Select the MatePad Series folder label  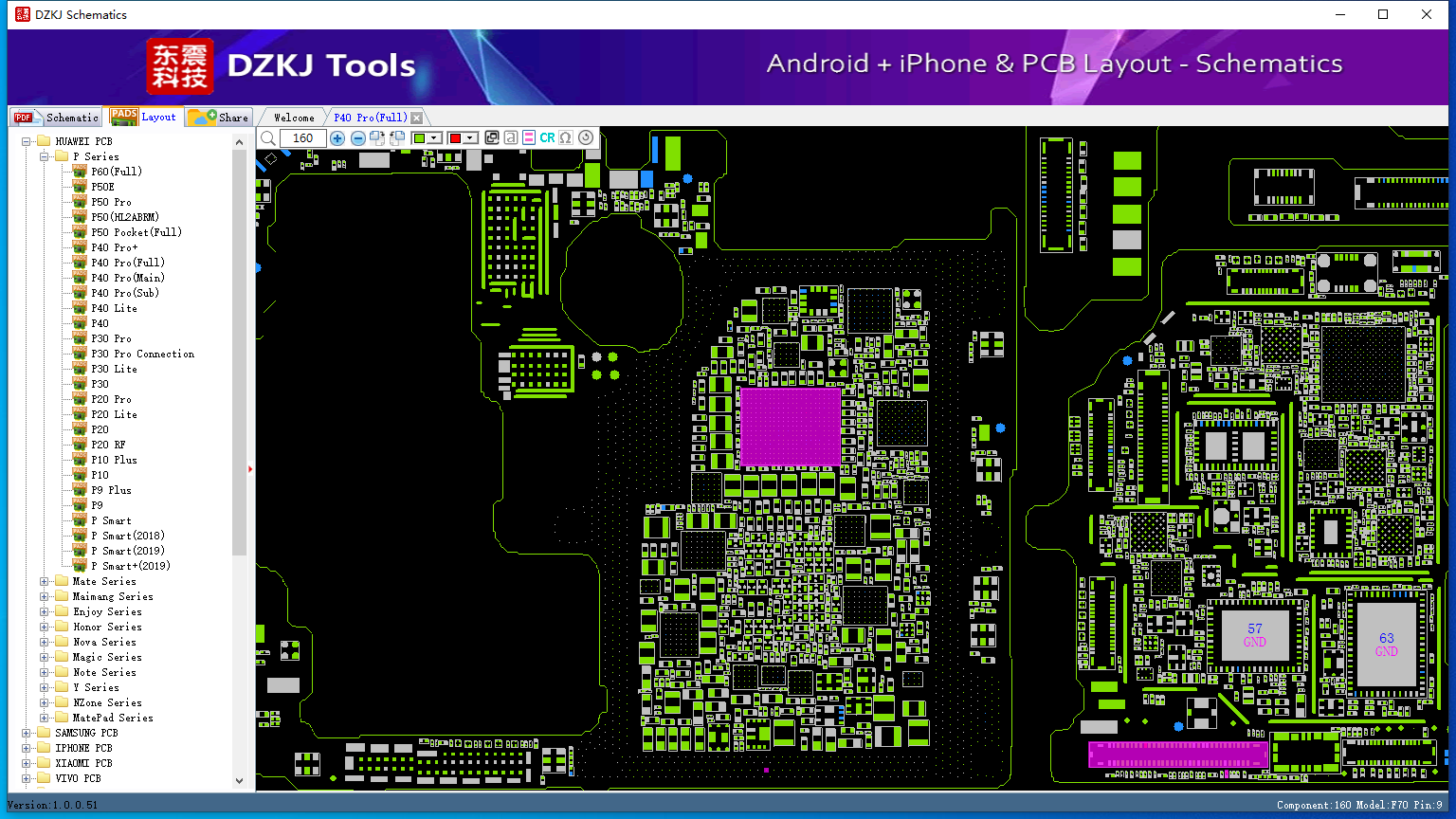pos(113,718)
